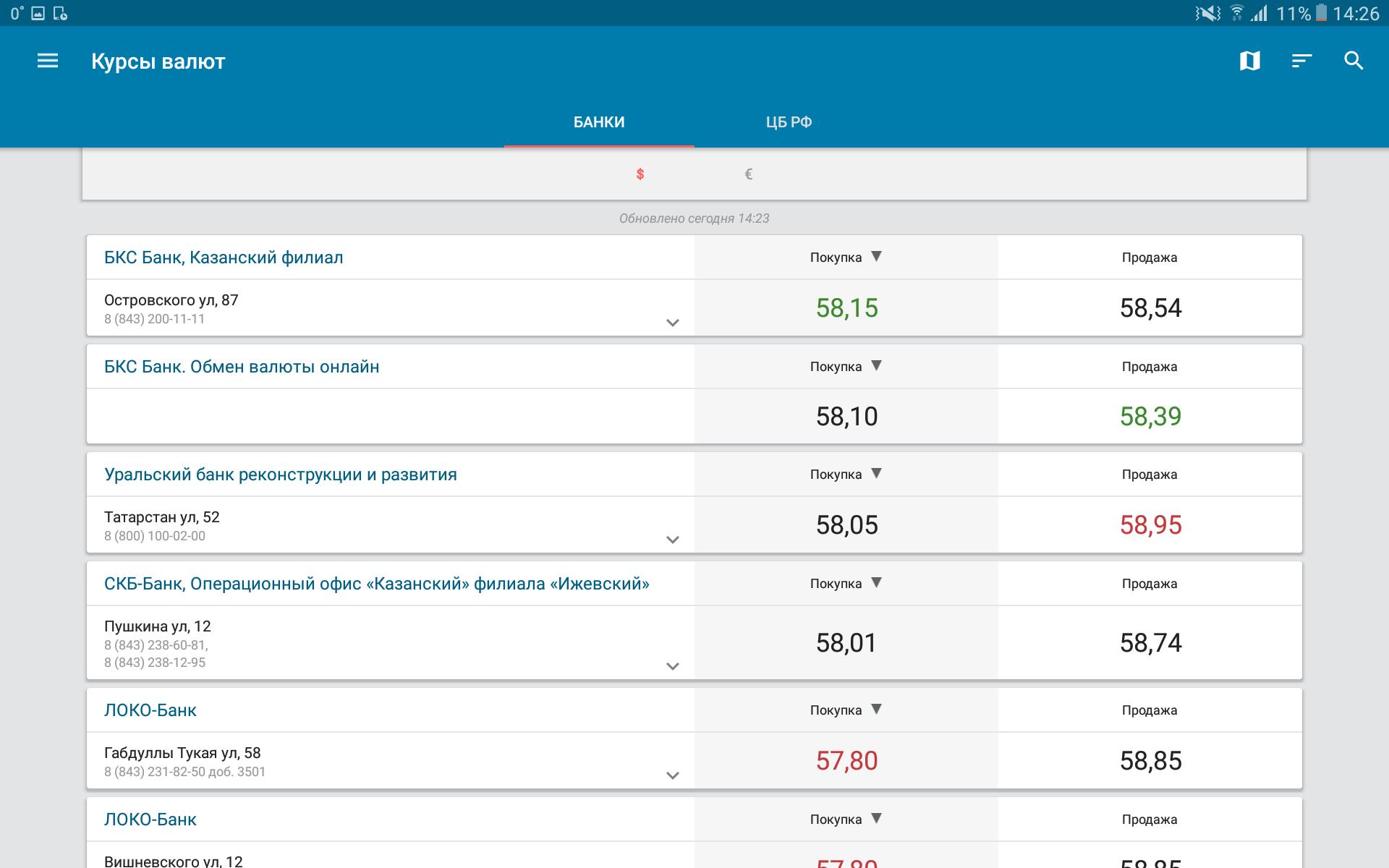Tap Продажа header in ЛОКО-Банк Вишневского card

coord(1150,820)
